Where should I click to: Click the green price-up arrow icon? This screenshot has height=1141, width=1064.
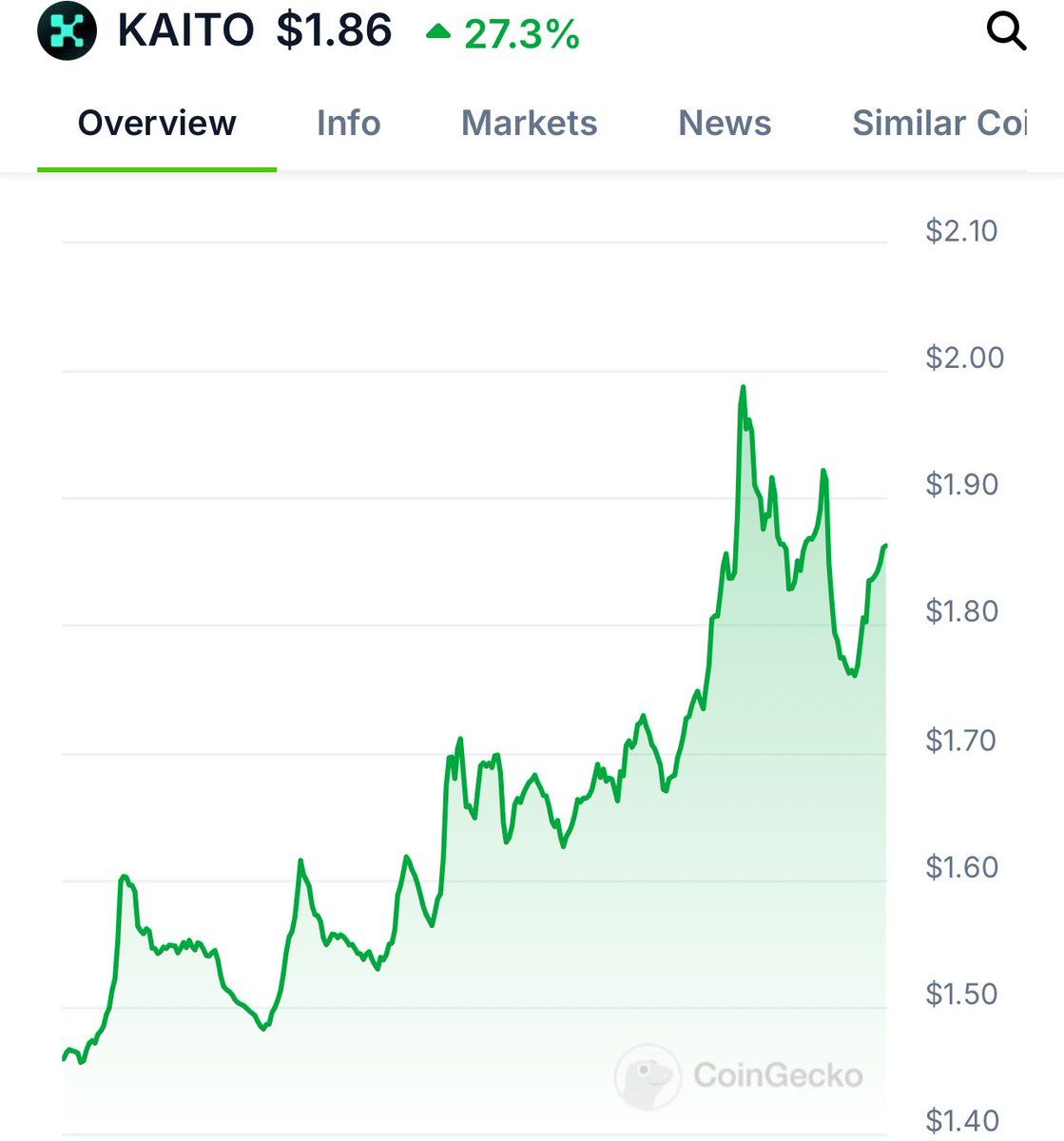[x=437, y=32]
